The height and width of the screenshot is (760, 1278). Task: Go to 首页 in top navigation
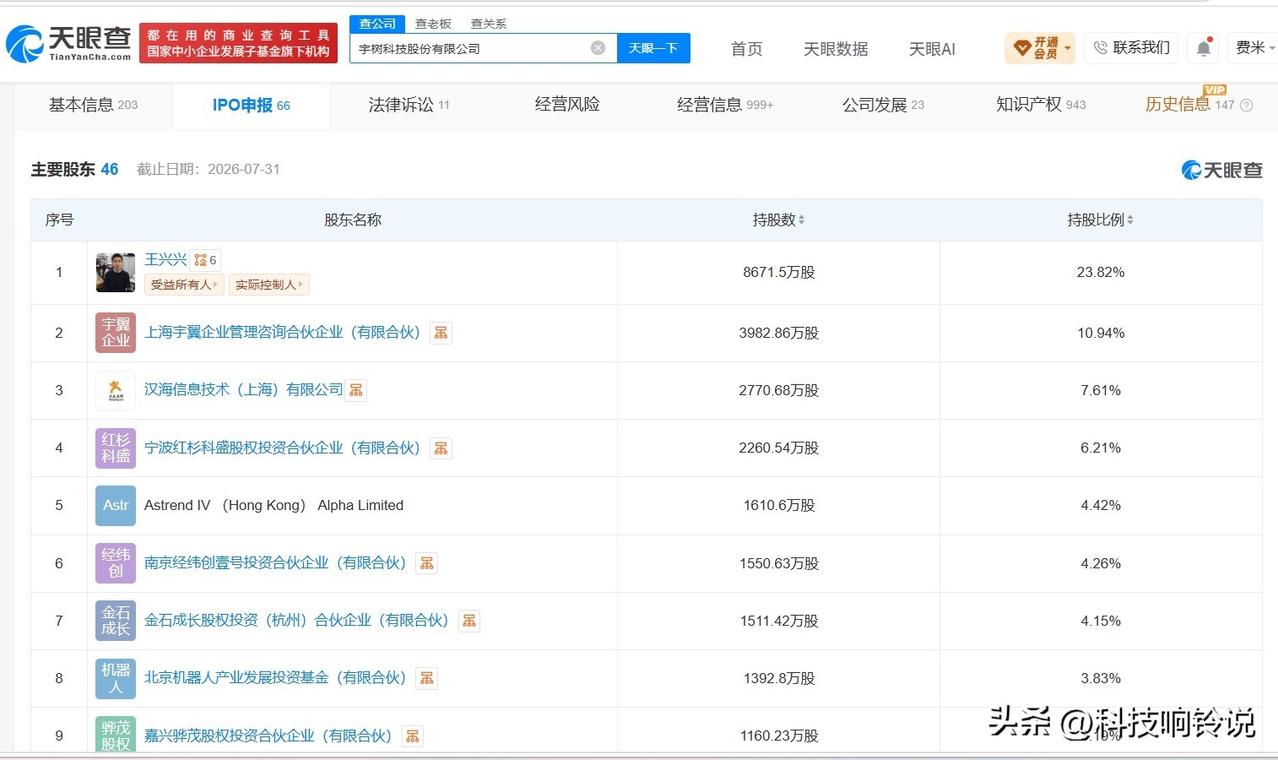(746, 48)
